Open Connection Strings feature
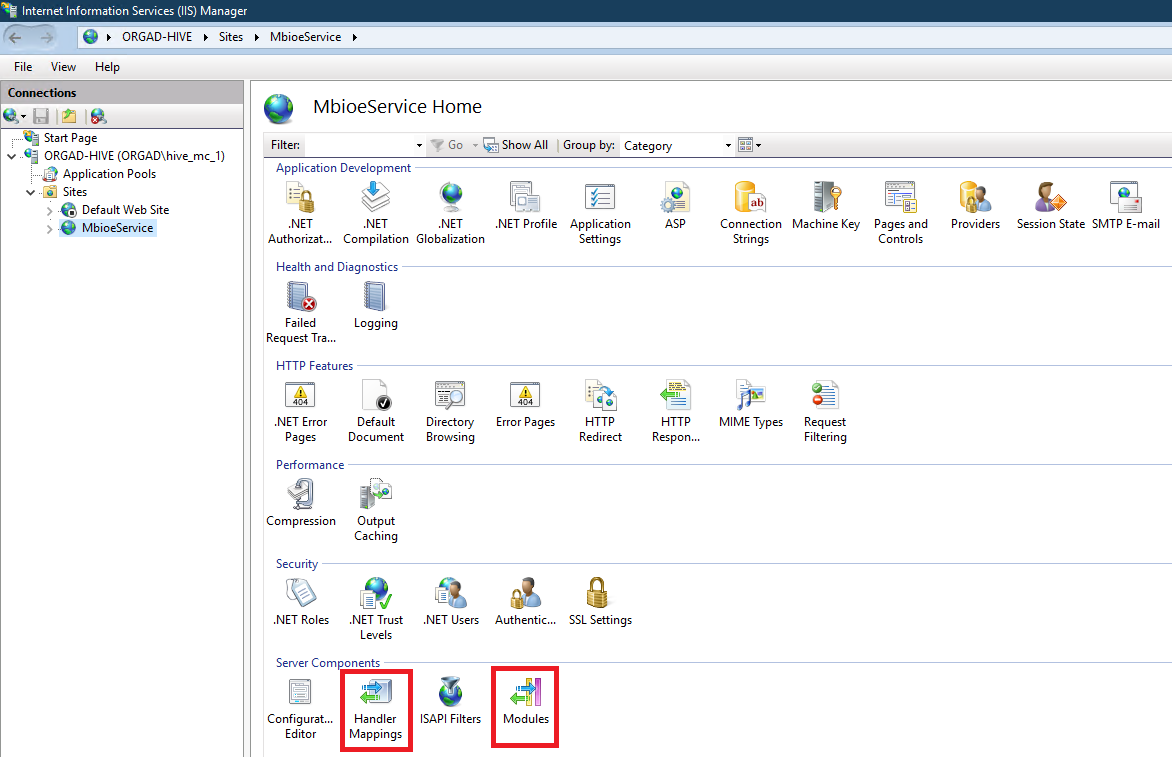Screen dimensions: 1172x757 [x=750, y=213]
